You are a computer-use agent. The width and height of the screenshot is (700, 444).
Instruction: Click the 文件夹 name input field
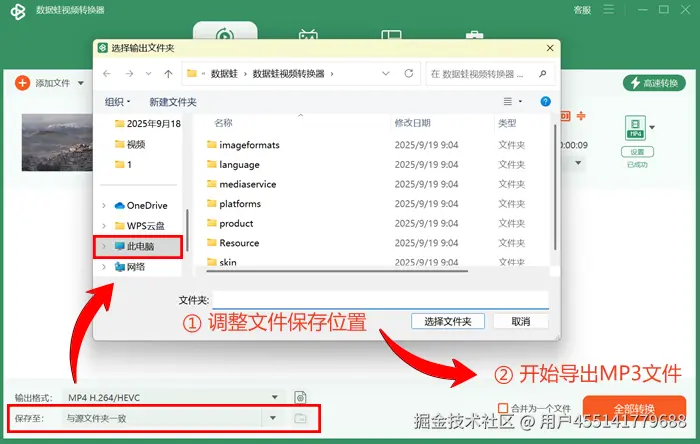[381, 299]
